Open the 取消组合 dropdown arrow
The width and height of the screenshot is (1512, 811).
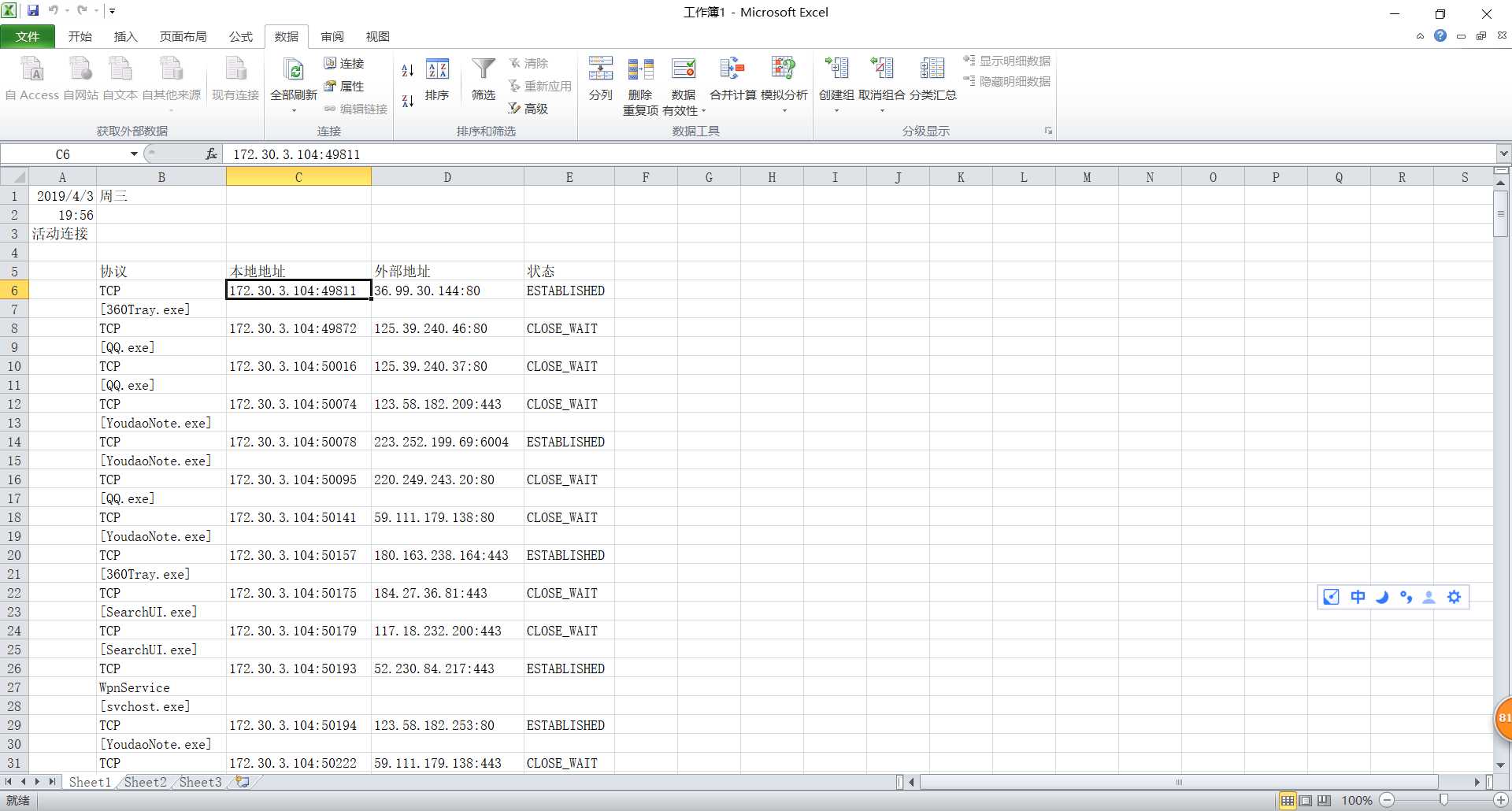[x=881, y=110]
